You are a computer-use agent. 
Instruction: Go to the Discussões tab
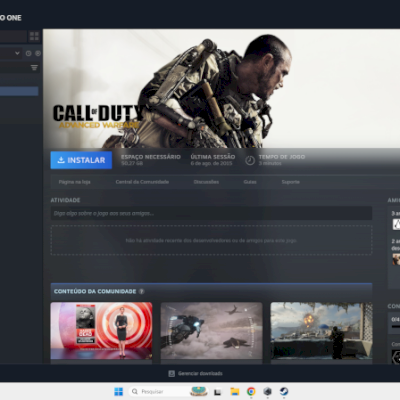(206, 182)
